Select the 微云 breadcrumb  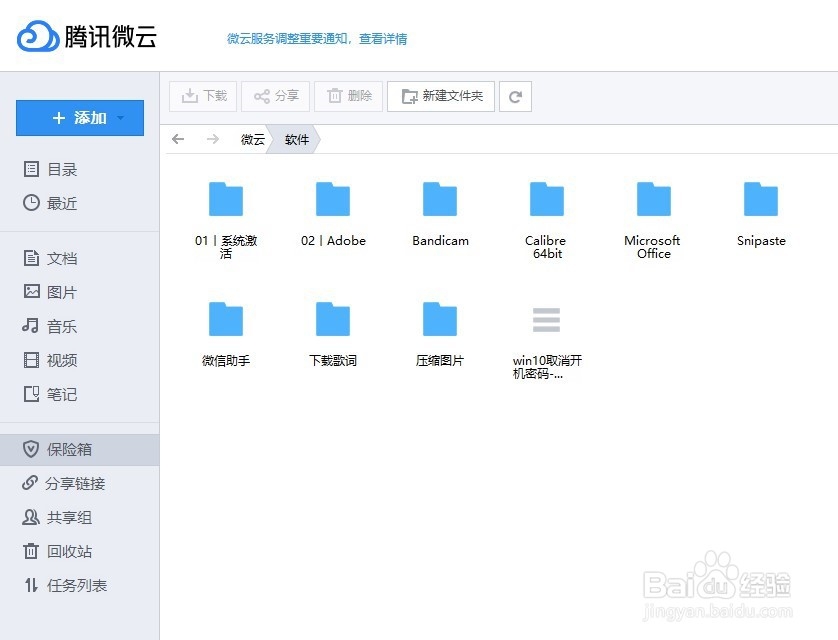253,139
